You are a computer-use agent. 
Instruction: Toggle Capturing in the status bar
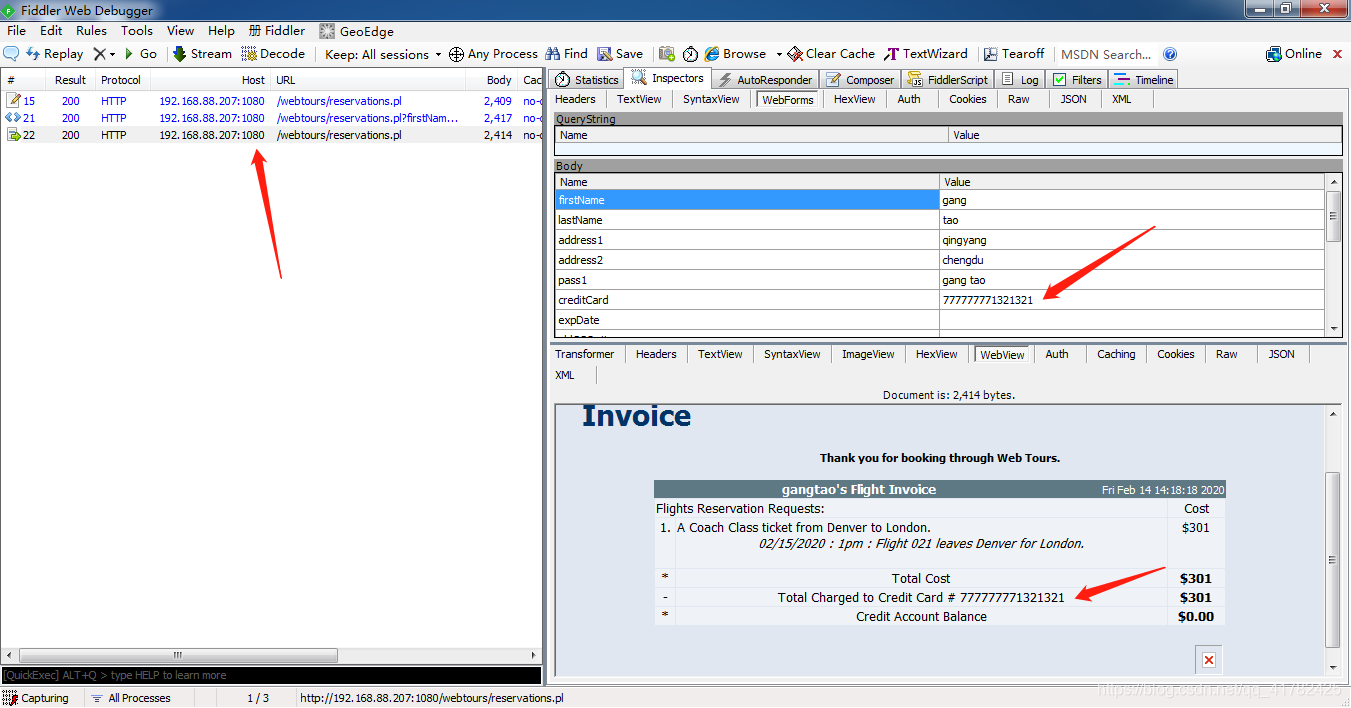point(36,698)
